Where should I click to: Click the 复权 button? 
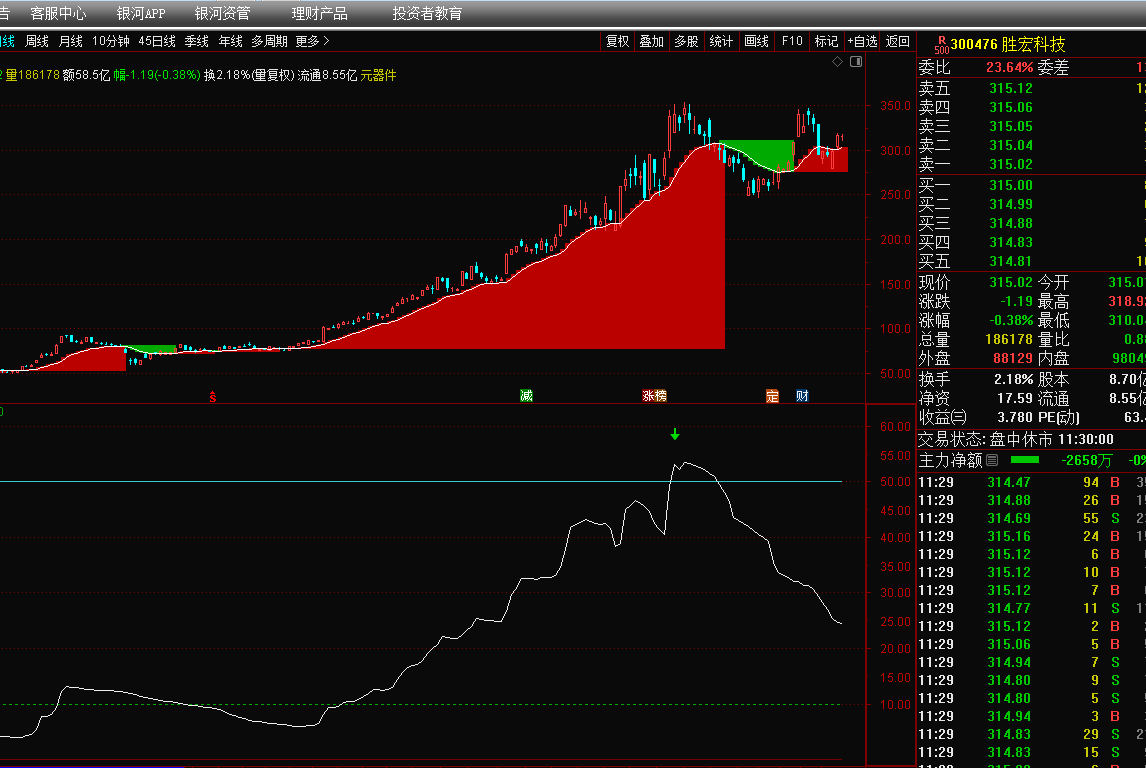tap(618, 41)
